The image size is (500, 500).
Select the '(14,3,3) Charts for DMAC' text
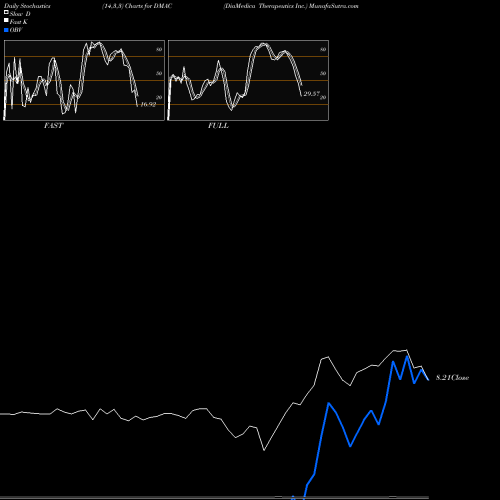coord(137,6)
